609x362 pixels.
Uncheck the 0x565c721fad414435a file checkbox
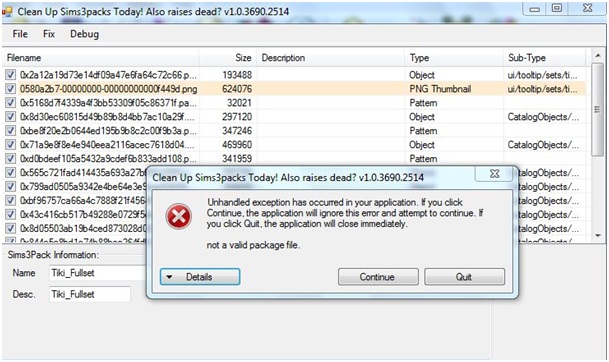point(10,172)
